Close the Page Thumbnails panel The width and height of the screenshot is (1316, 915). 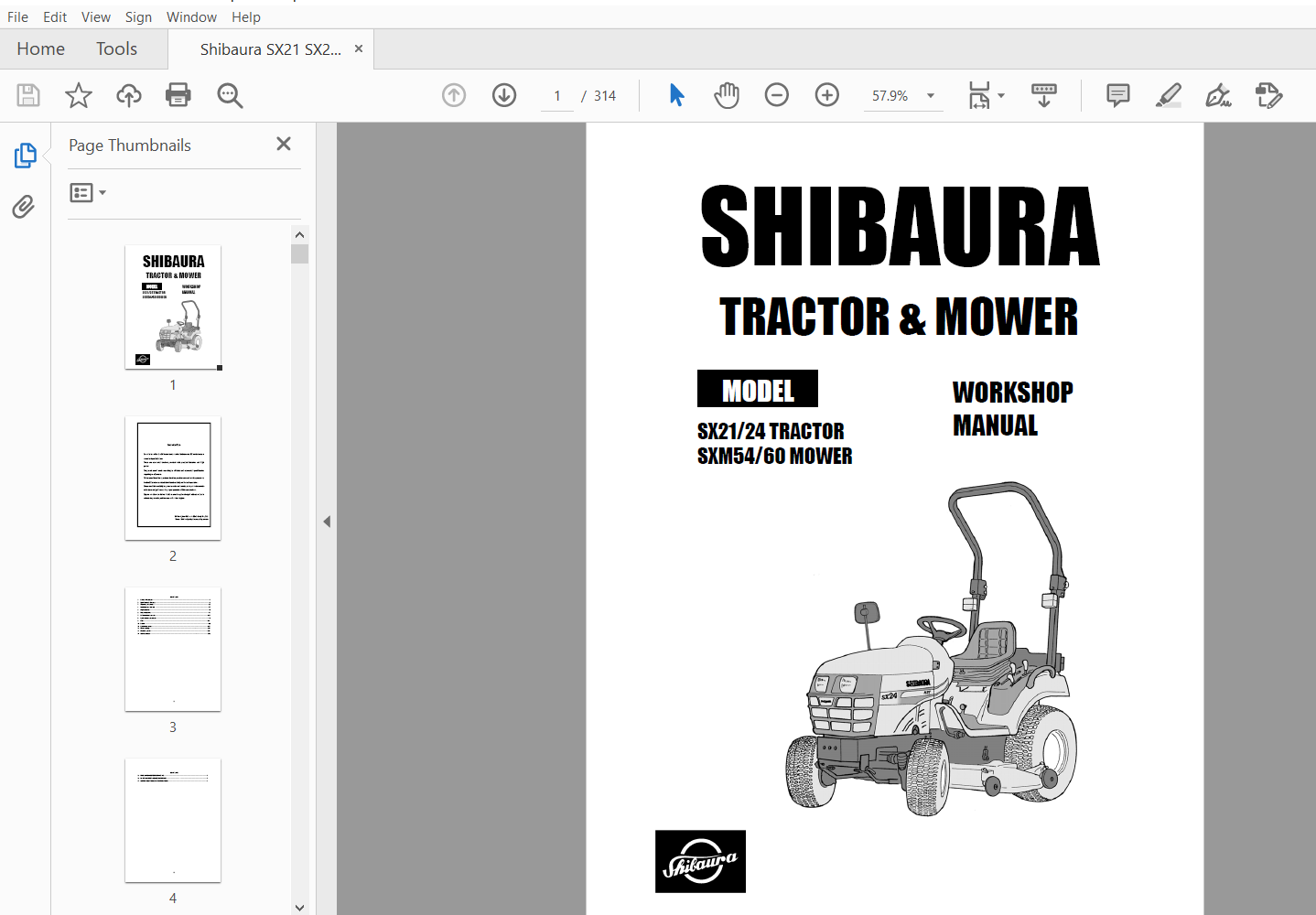[284, 144]
